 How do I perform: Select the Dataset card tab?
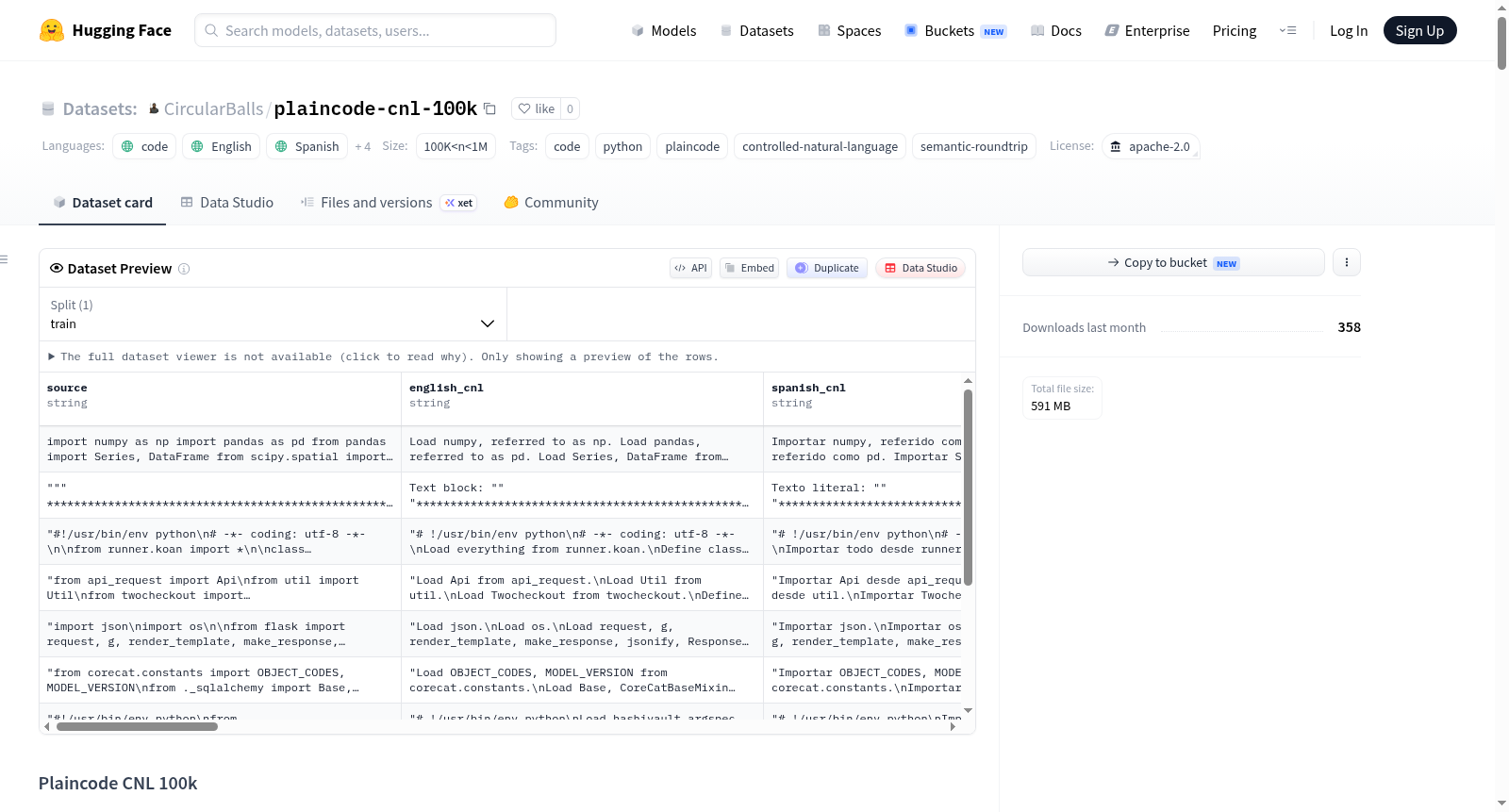pos(103,203)
